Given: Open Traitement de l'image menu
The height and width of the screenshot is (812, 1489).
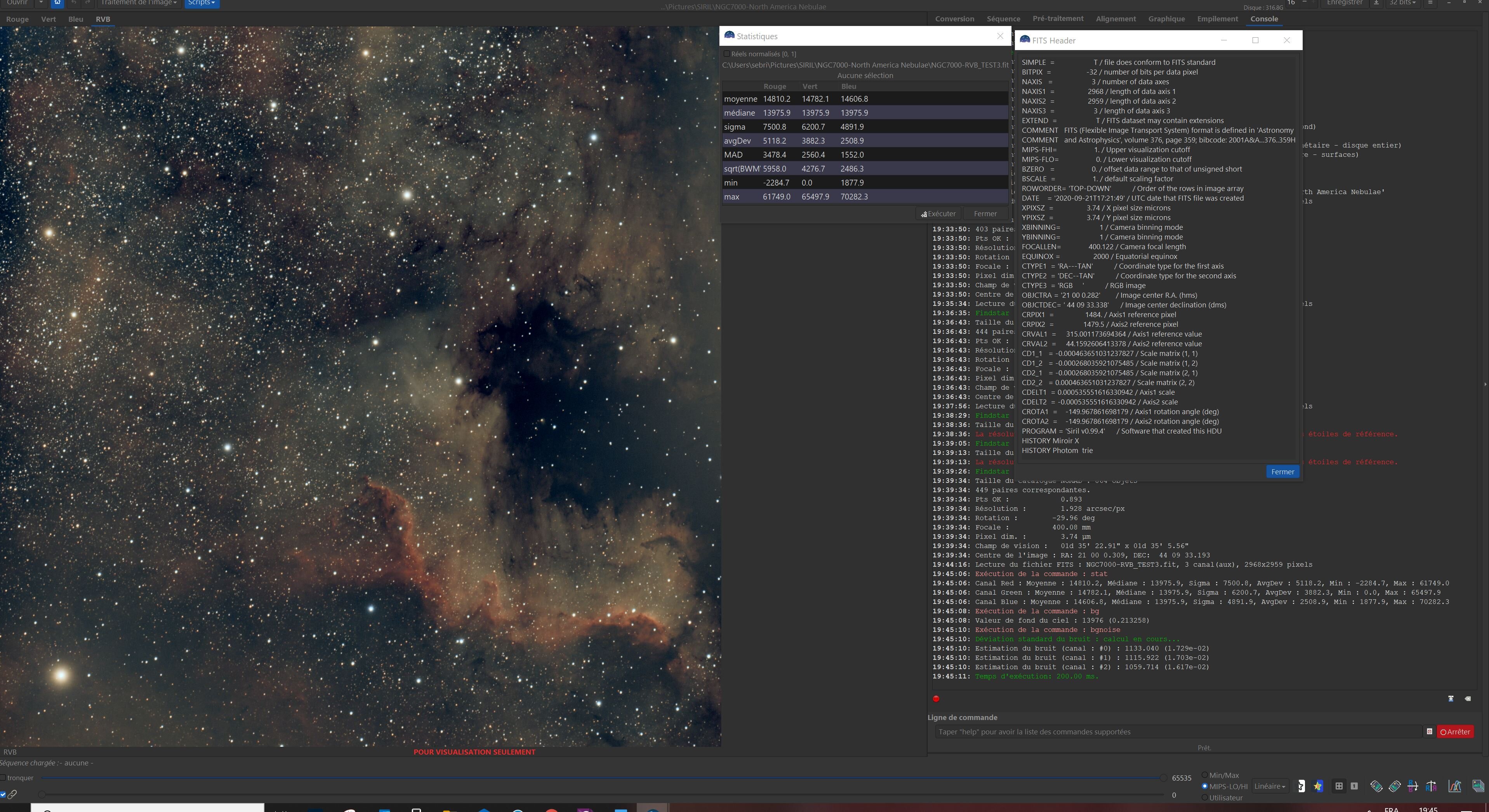Looking at the screenshot, I should pyautogui.click(x=139, y=3).
